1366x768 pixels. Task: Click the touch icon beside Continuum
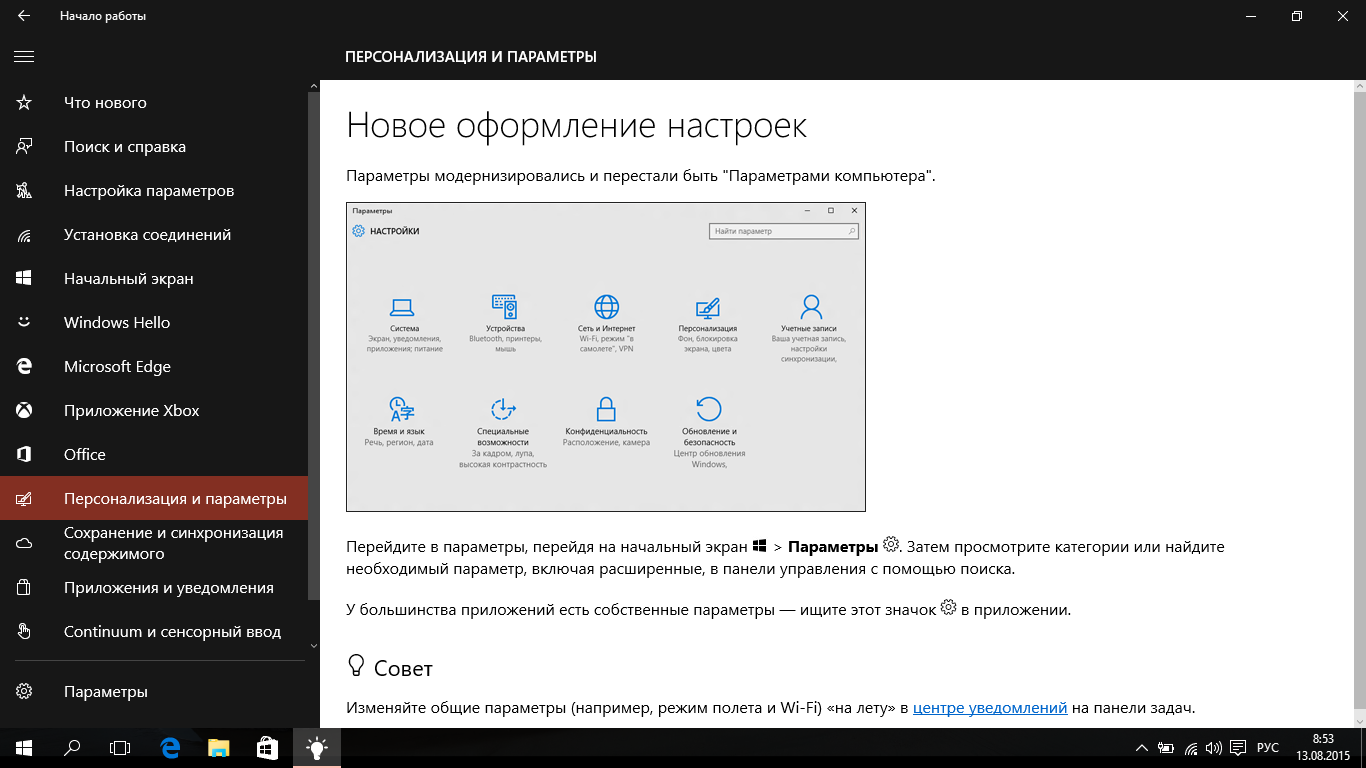tap(24, 632)
